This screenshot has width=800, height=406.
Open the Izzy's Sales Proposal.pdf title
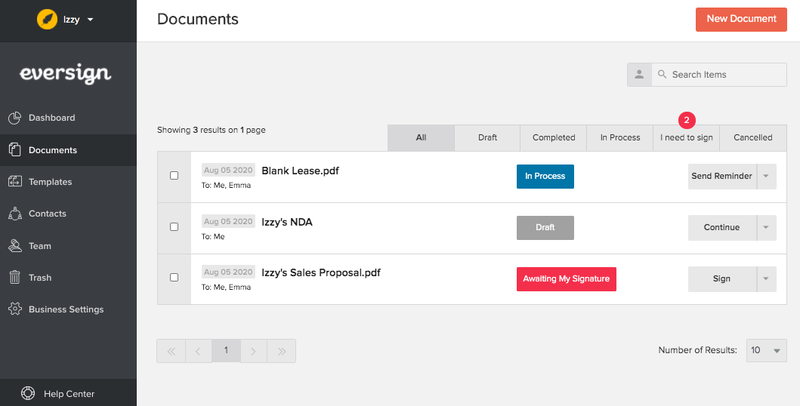(x=321, y=273)
